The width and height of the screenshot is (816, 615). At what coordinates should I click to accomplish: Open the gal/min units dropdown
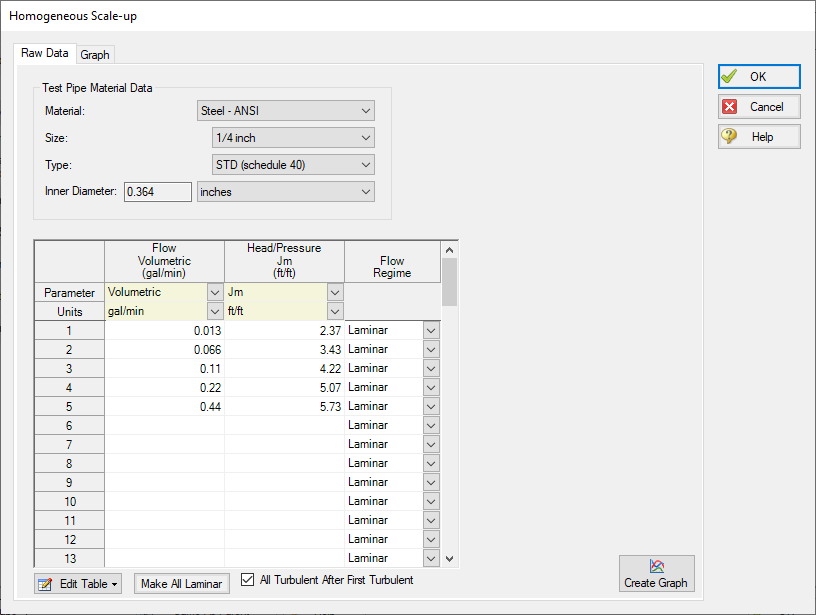[214, 312]
